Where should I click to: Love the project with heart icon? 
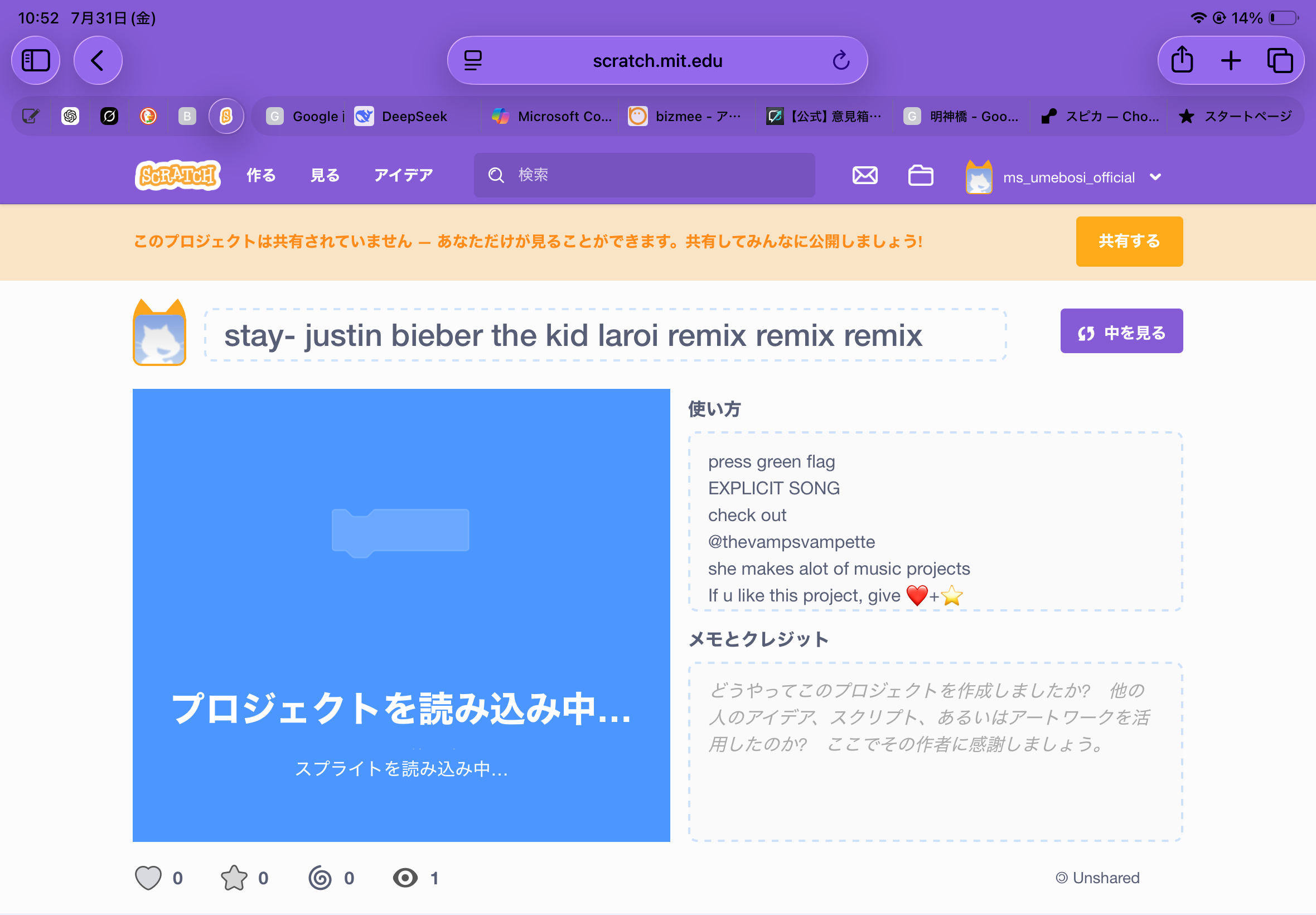[148, 878]
